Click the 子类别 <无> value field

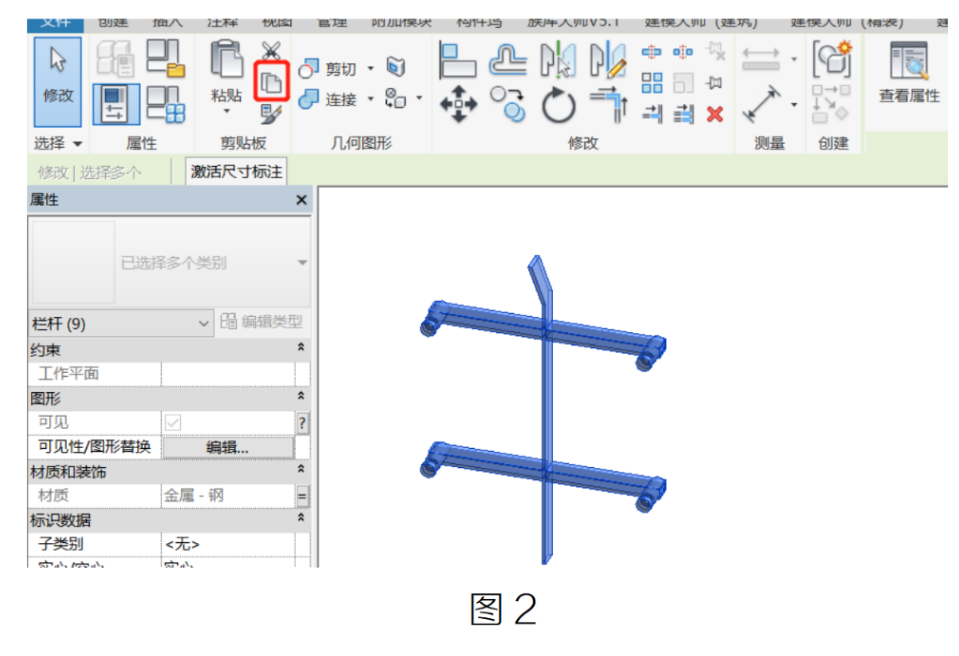coord(228,544)
